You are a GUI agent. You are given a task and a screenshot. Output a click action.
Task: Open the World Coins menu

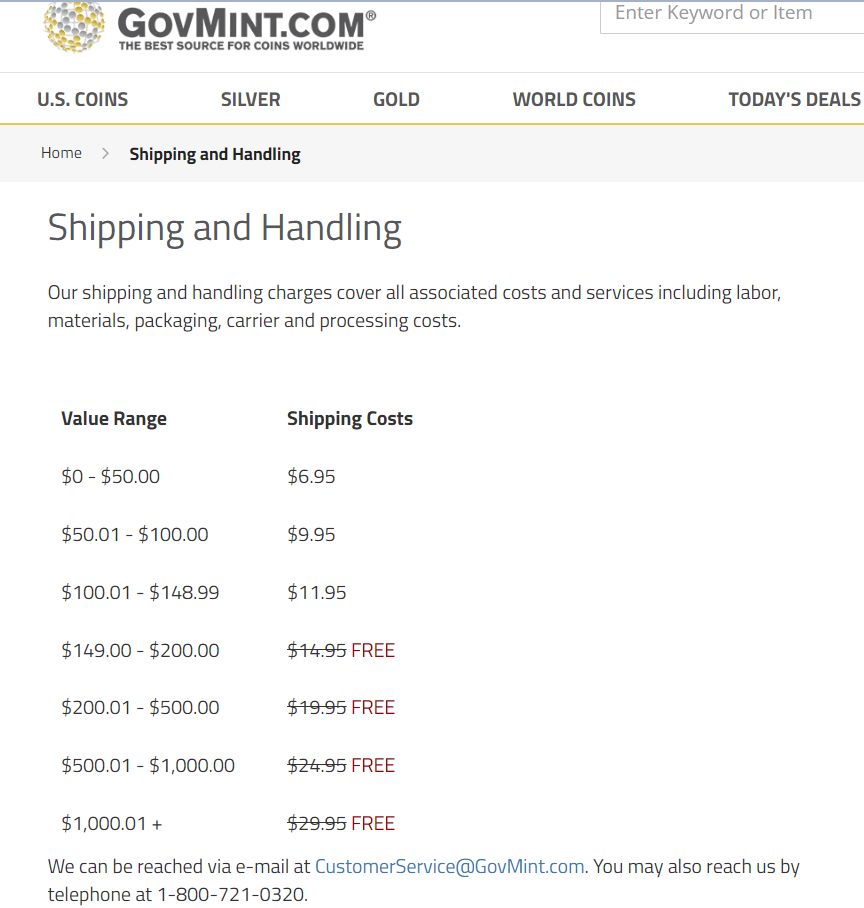tap(574, 100)
